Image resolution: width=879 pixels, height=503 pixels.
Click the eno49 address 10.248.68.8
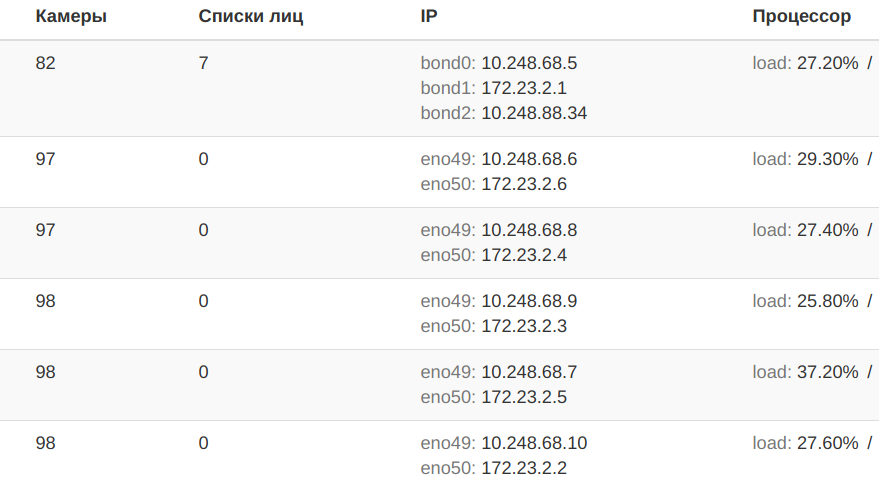tap(529, 230)
